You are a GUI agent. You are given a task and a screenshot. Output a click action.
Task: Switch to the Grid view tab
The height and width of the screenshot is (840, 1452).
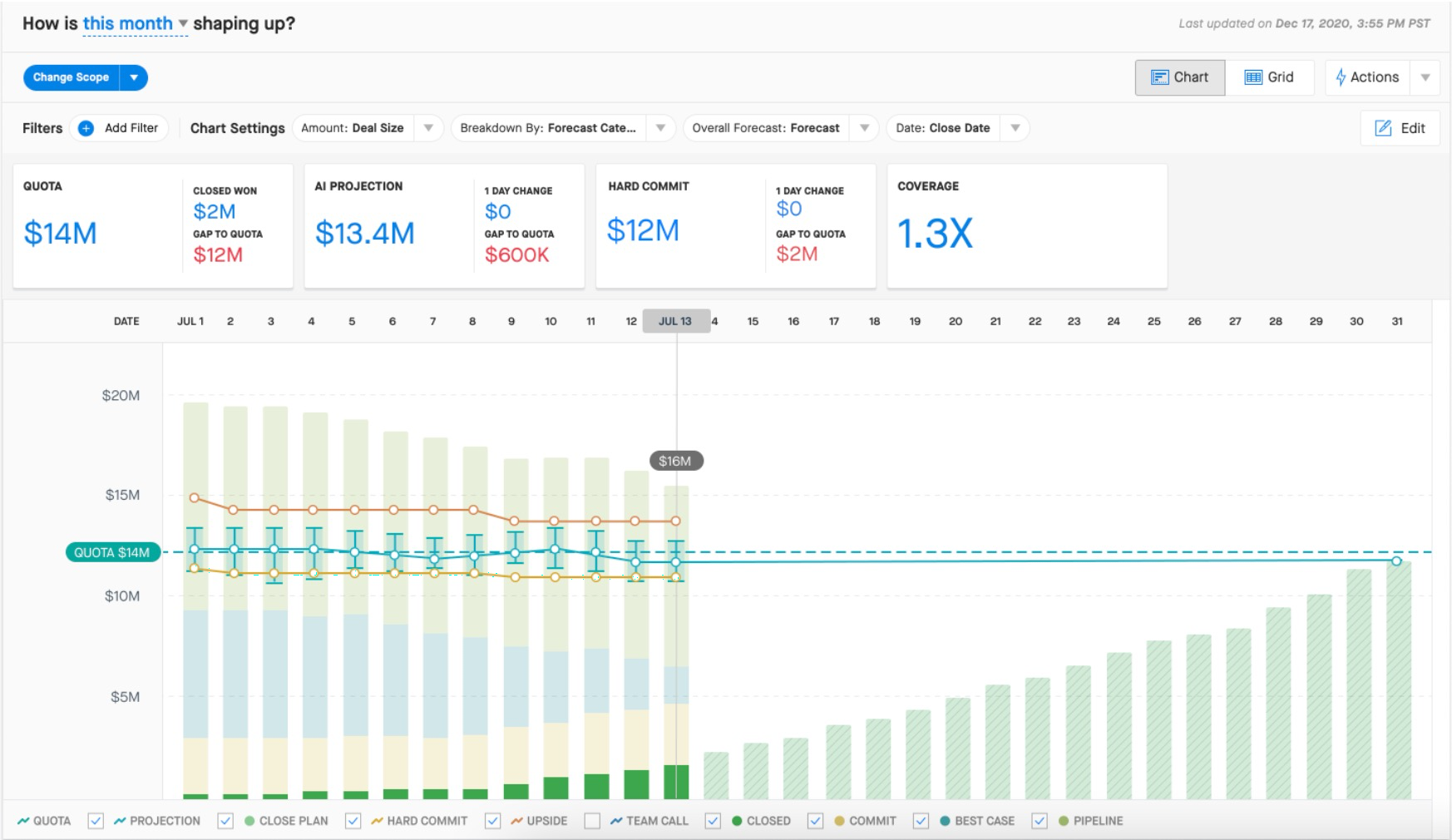(x=1269, y=77)
